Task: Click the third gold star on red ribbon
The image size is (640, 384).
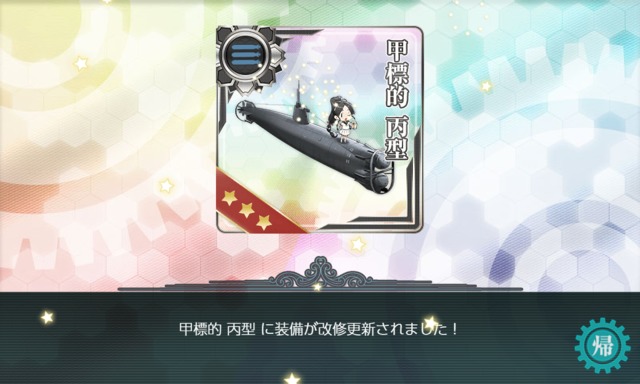Action: point(264,222)
